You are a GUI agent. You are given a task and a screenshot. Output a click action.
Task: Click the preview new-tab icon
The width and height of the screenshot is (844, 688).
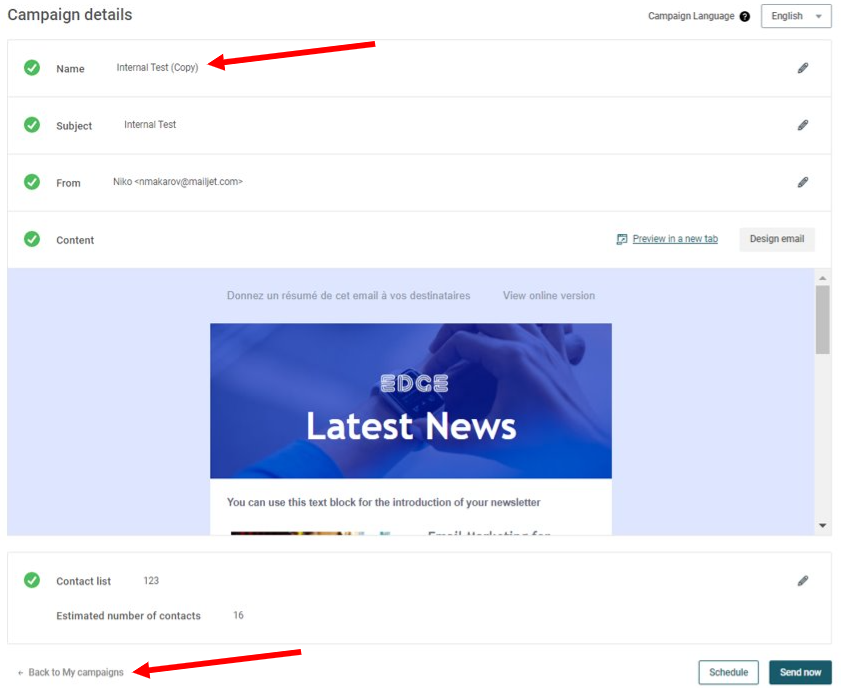622,239
